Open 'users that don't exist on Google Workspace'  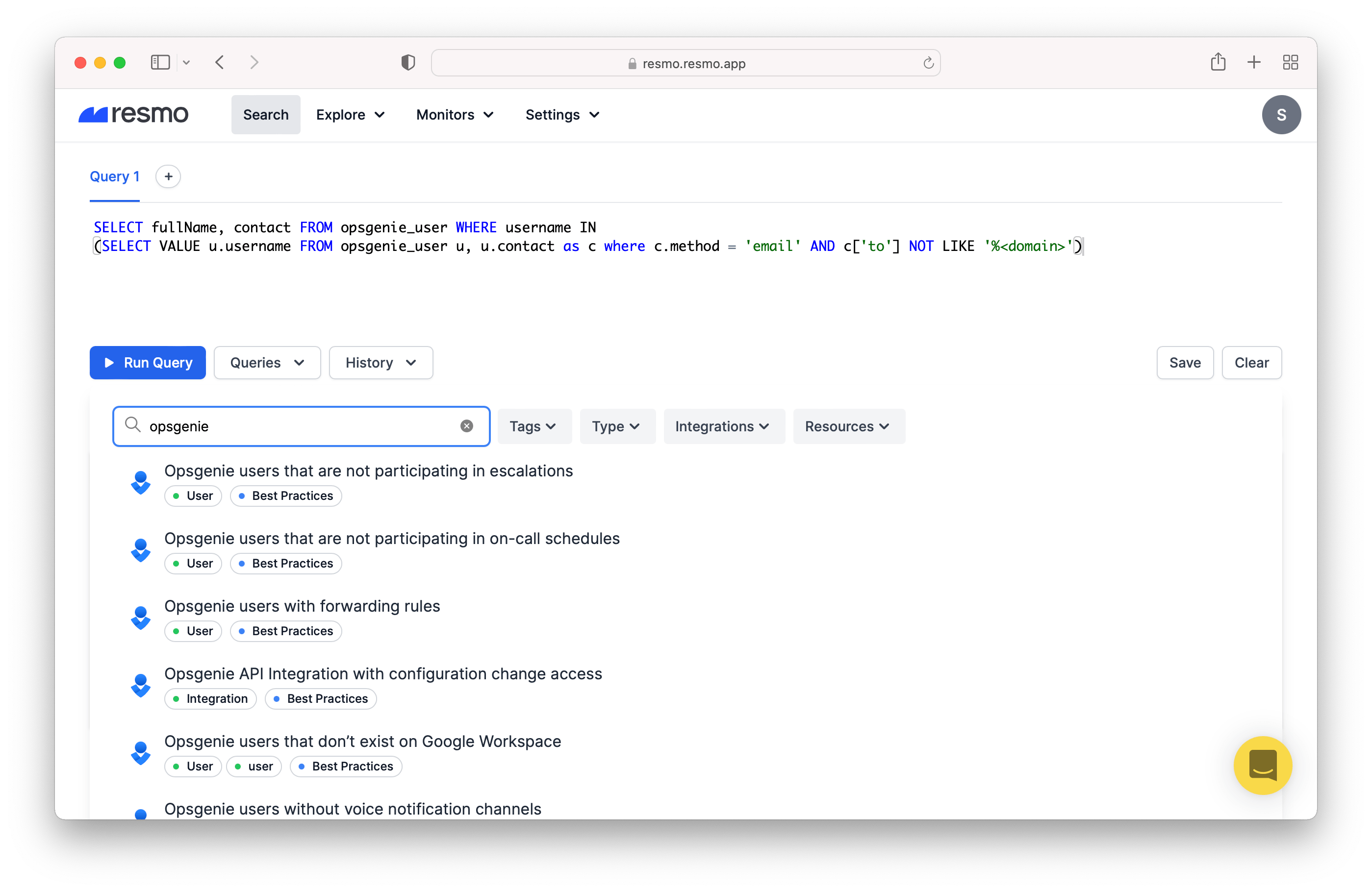pyautogui.click(x=362, y=741)
